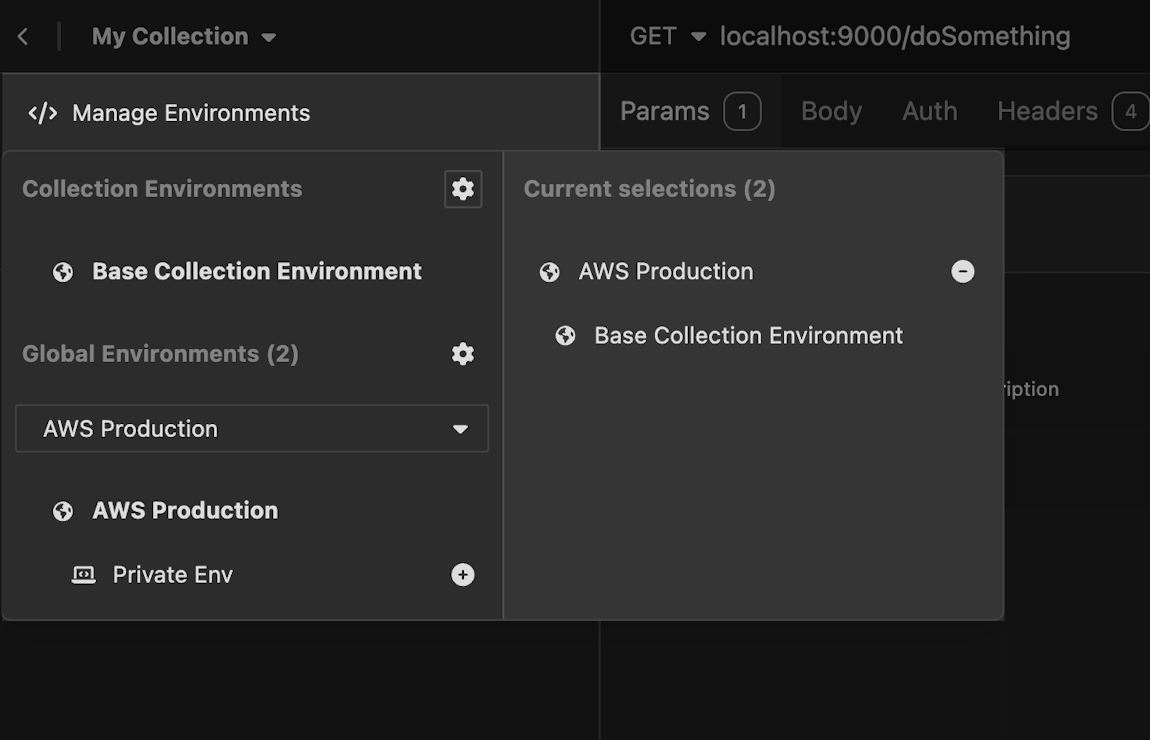Image resolution: width=1150 pixels, height=740 pixels.
Task: Click the Private Env laptop icon
Action: 84,575
